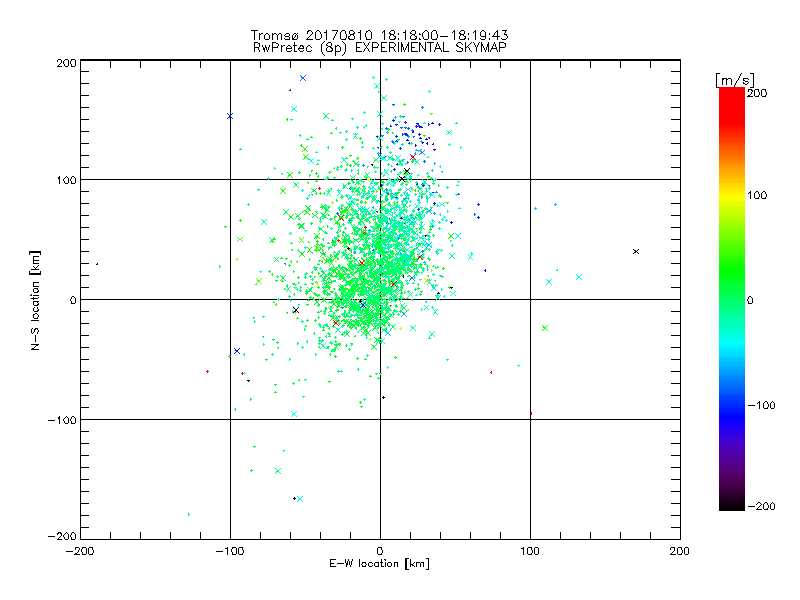This screenshot has height=600, width=800.
Task: Click the '-200' tick label on the N-S axis
Action: coord(62,536)
